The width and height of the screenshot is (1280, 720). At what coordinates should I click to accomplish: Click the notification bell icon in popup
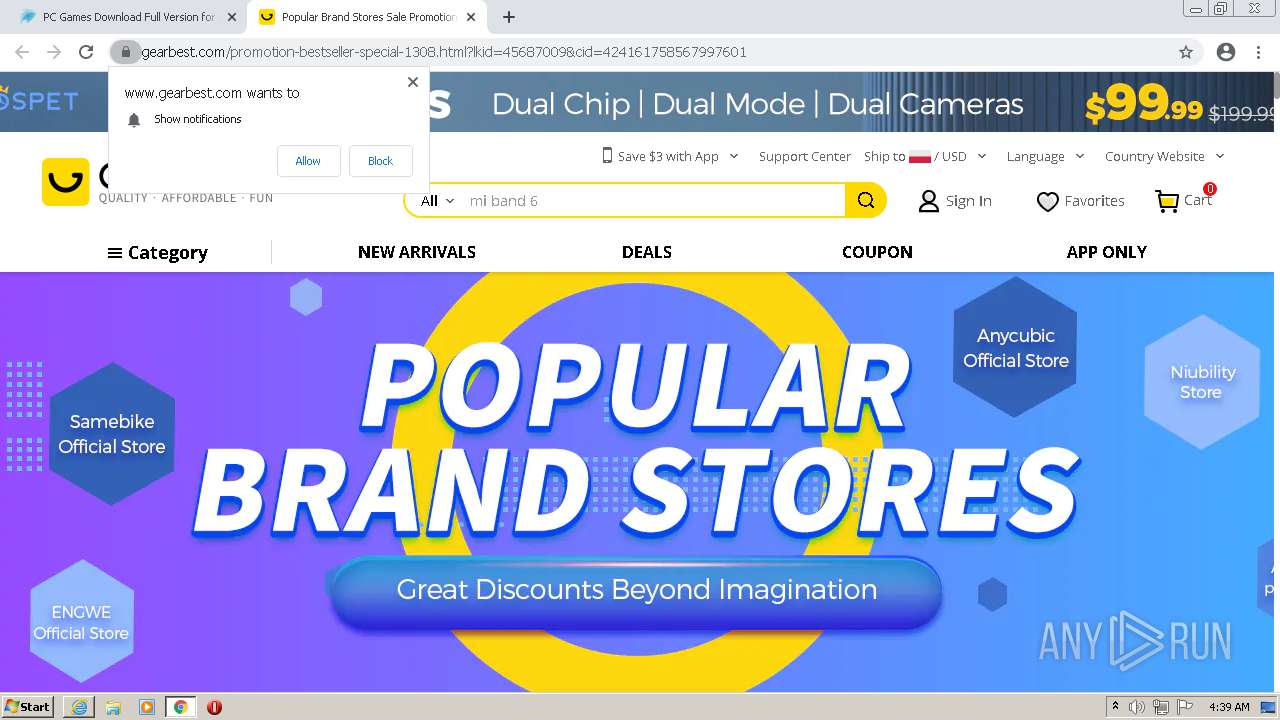pyautogui.click(x=134, y=120)
